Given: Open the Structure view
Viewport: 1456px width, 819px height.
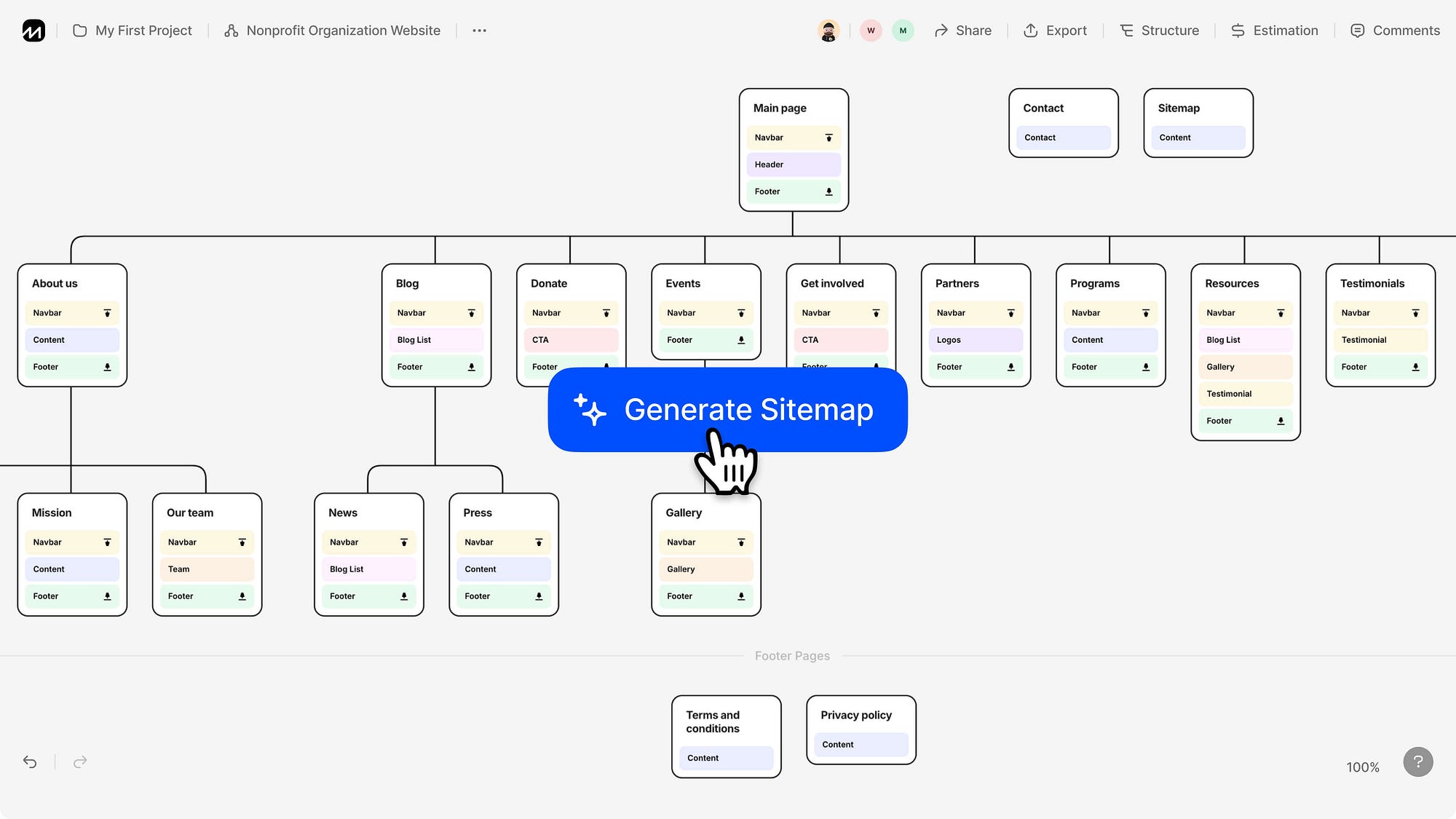Looking at the screenshot, I should (1159, 31).
